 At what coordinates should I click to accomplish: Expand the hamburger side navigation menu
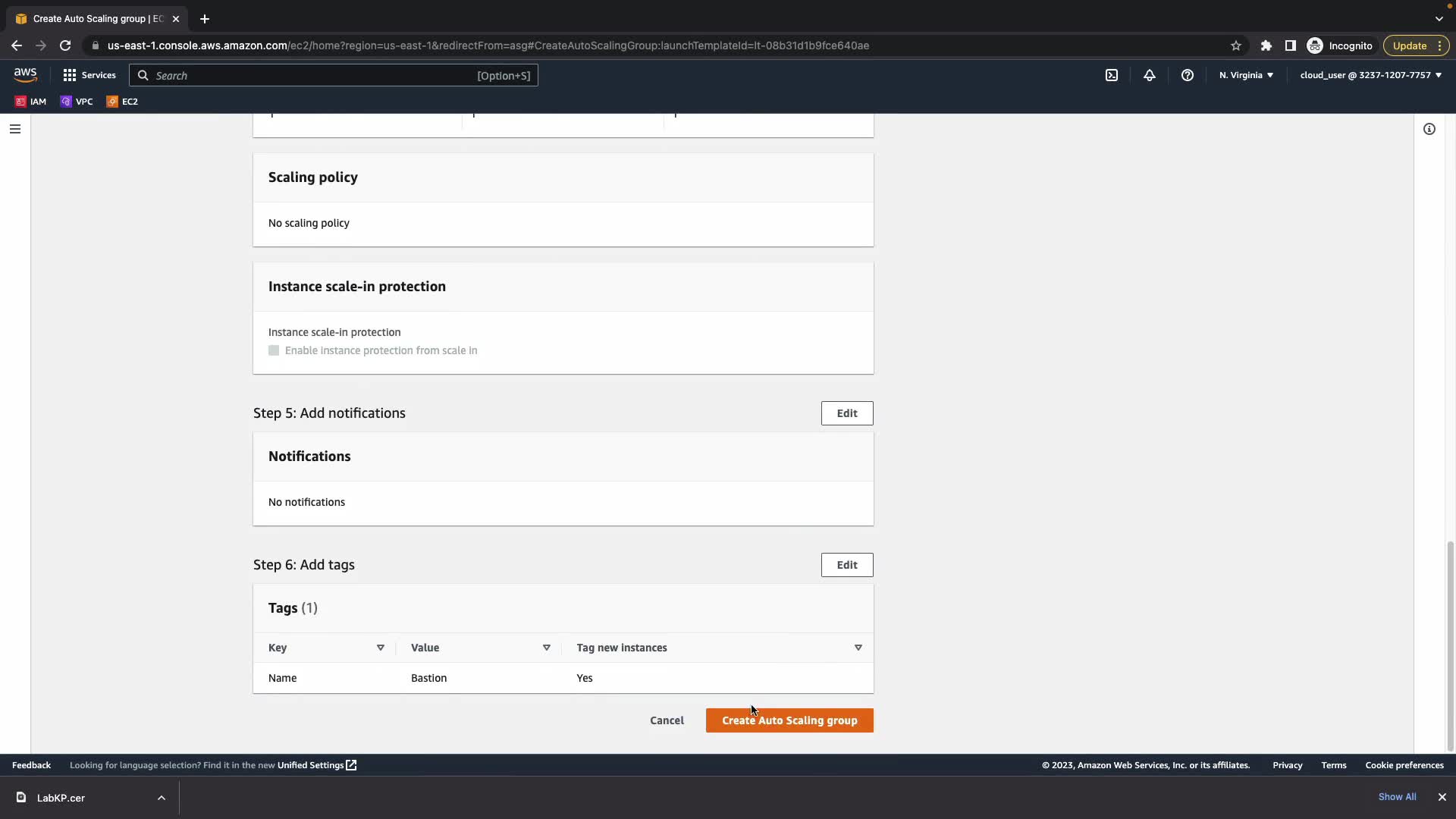tap(14, 129)
